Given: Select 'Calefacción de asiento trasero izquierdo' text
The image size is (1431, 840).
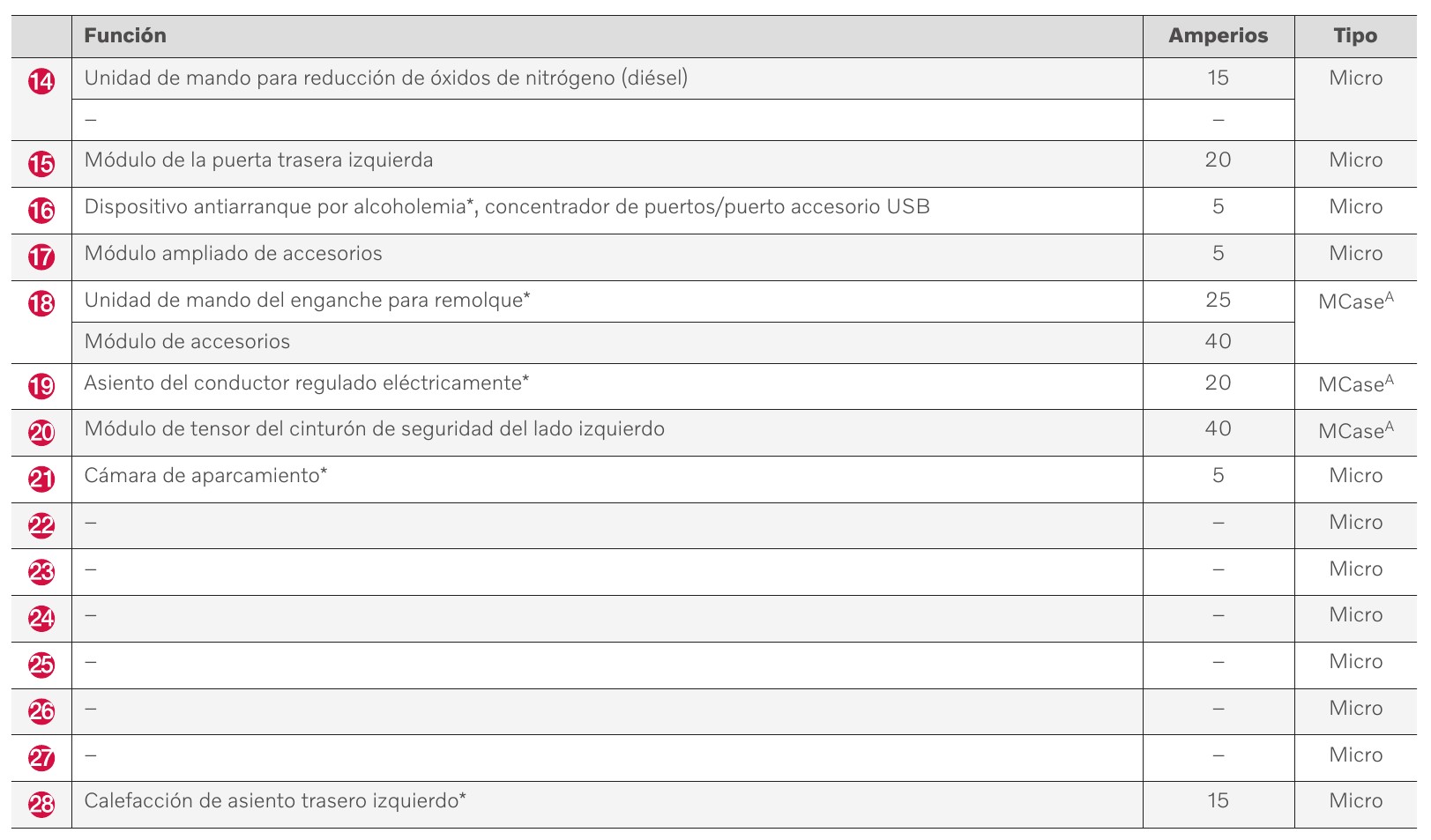Looking at the screenshot, I should pyautogui.click(x=274, y=801).
